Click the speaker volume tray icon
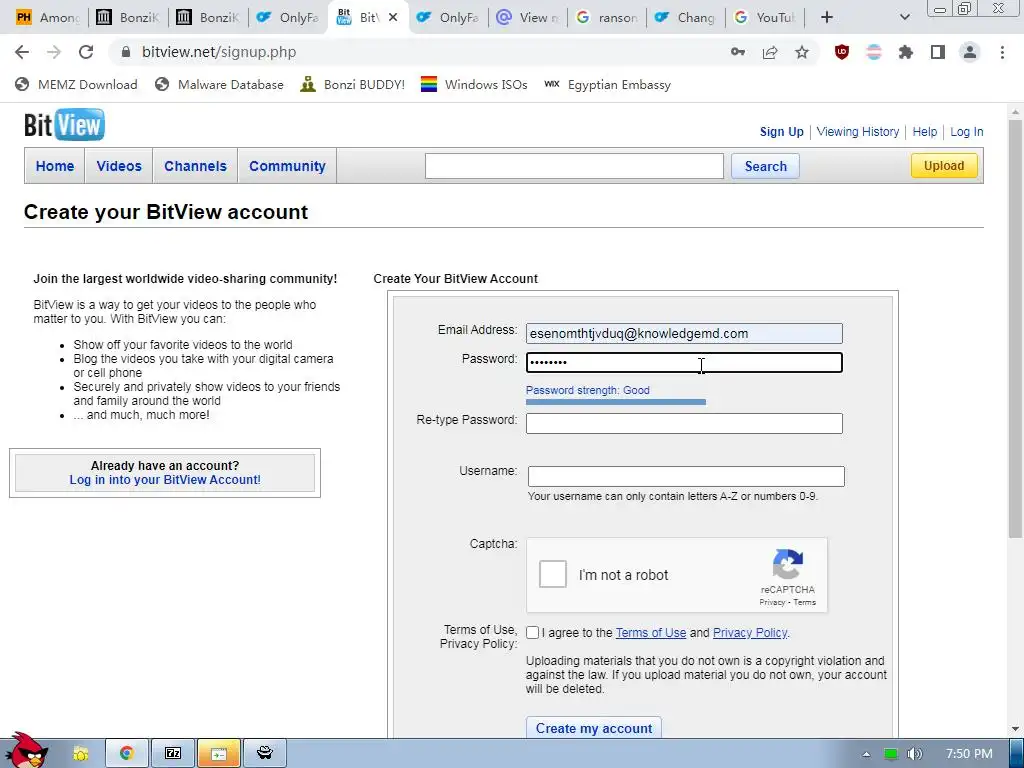 (x=915, y=754)
